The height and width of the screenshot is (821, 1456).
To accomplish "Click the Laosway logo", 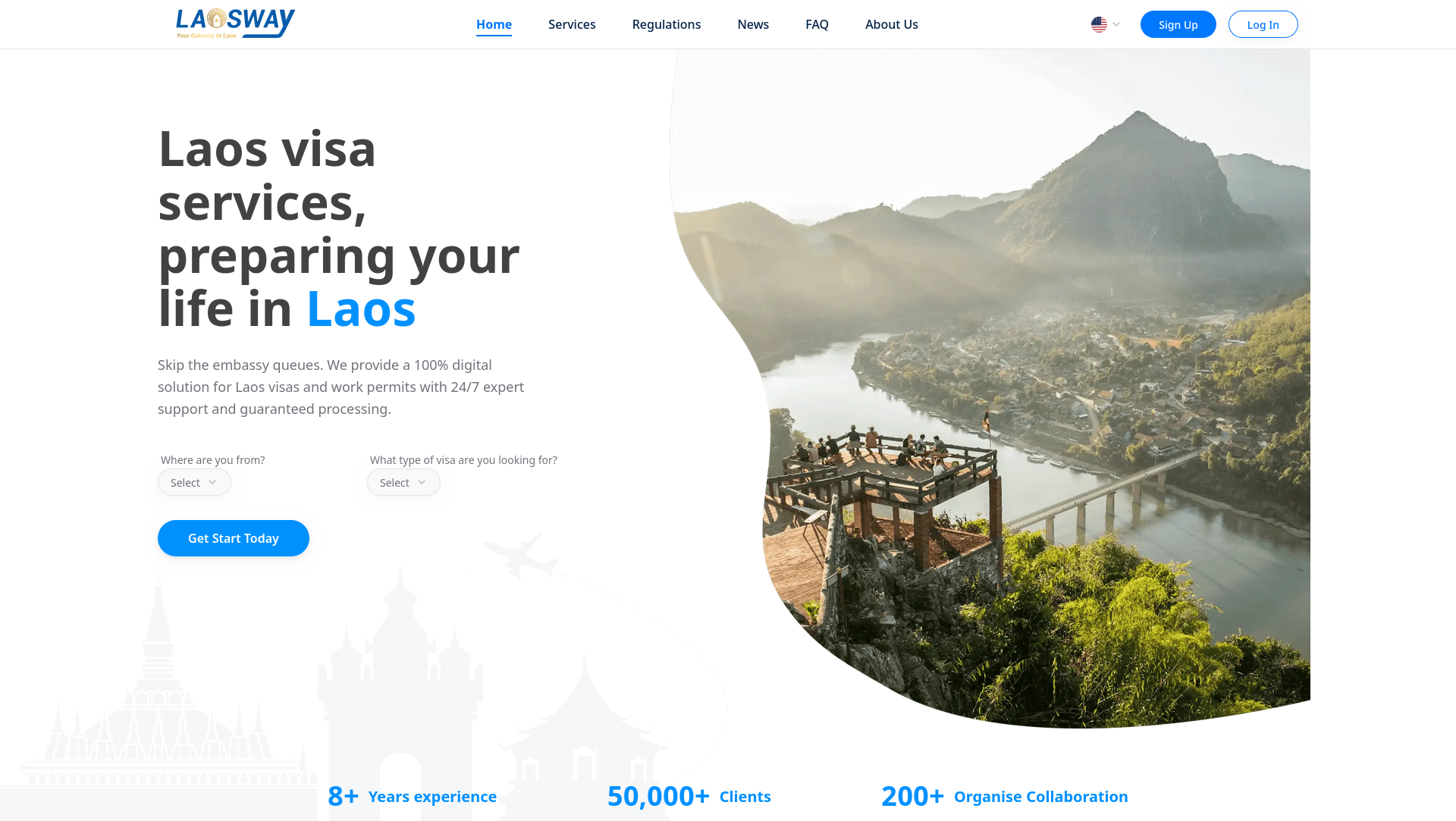I will [x=235, y=24].
